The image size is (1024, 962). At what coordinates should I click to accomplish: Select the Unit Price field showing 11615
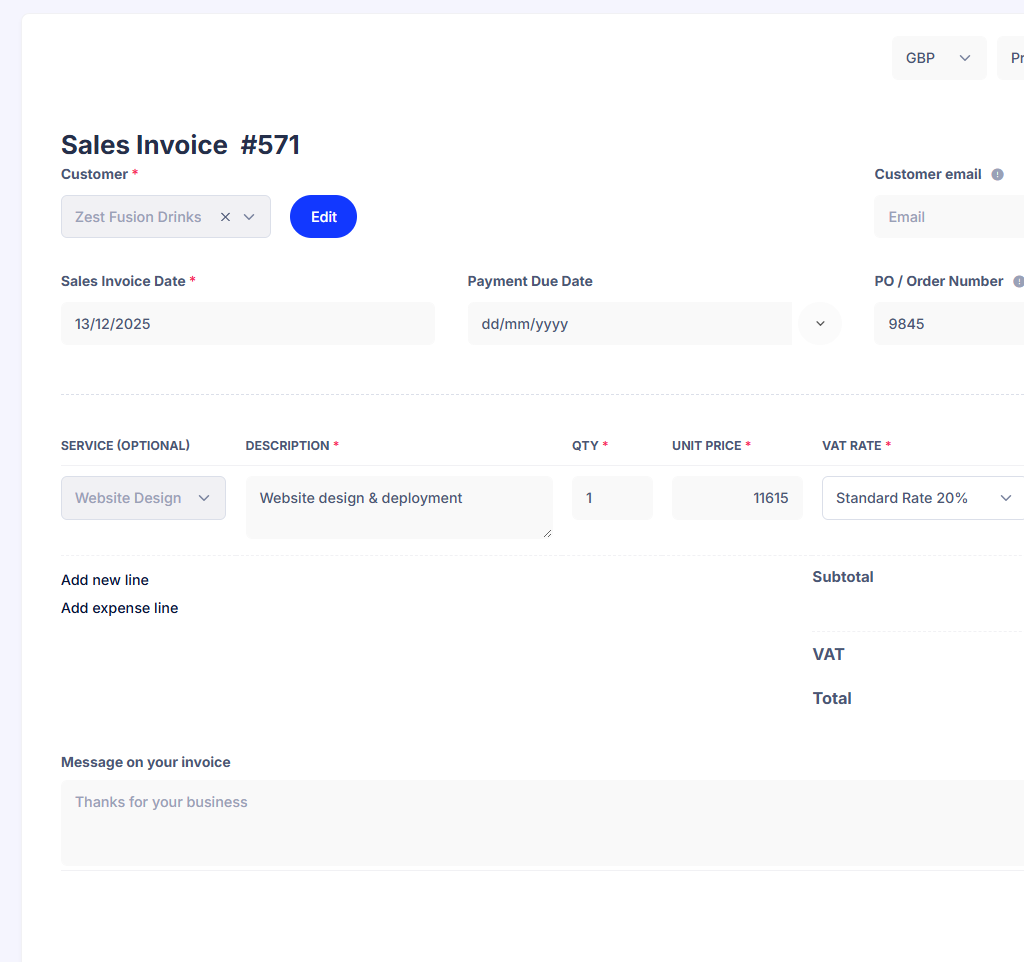point(737,497)
